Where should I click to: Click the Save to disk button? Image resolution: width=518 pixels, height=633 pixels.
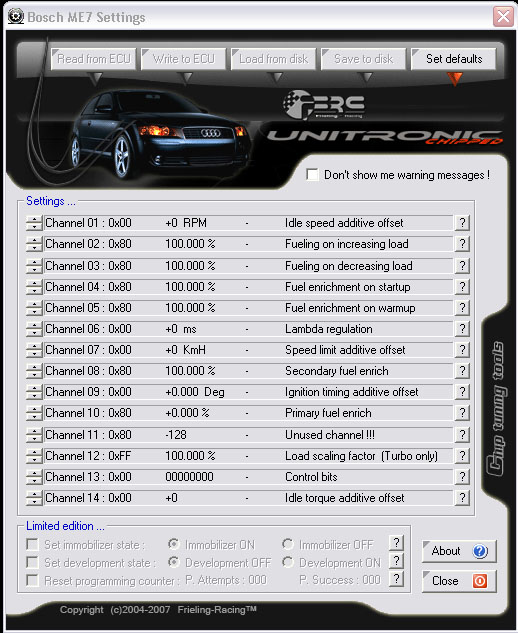[x=363, y=59]
